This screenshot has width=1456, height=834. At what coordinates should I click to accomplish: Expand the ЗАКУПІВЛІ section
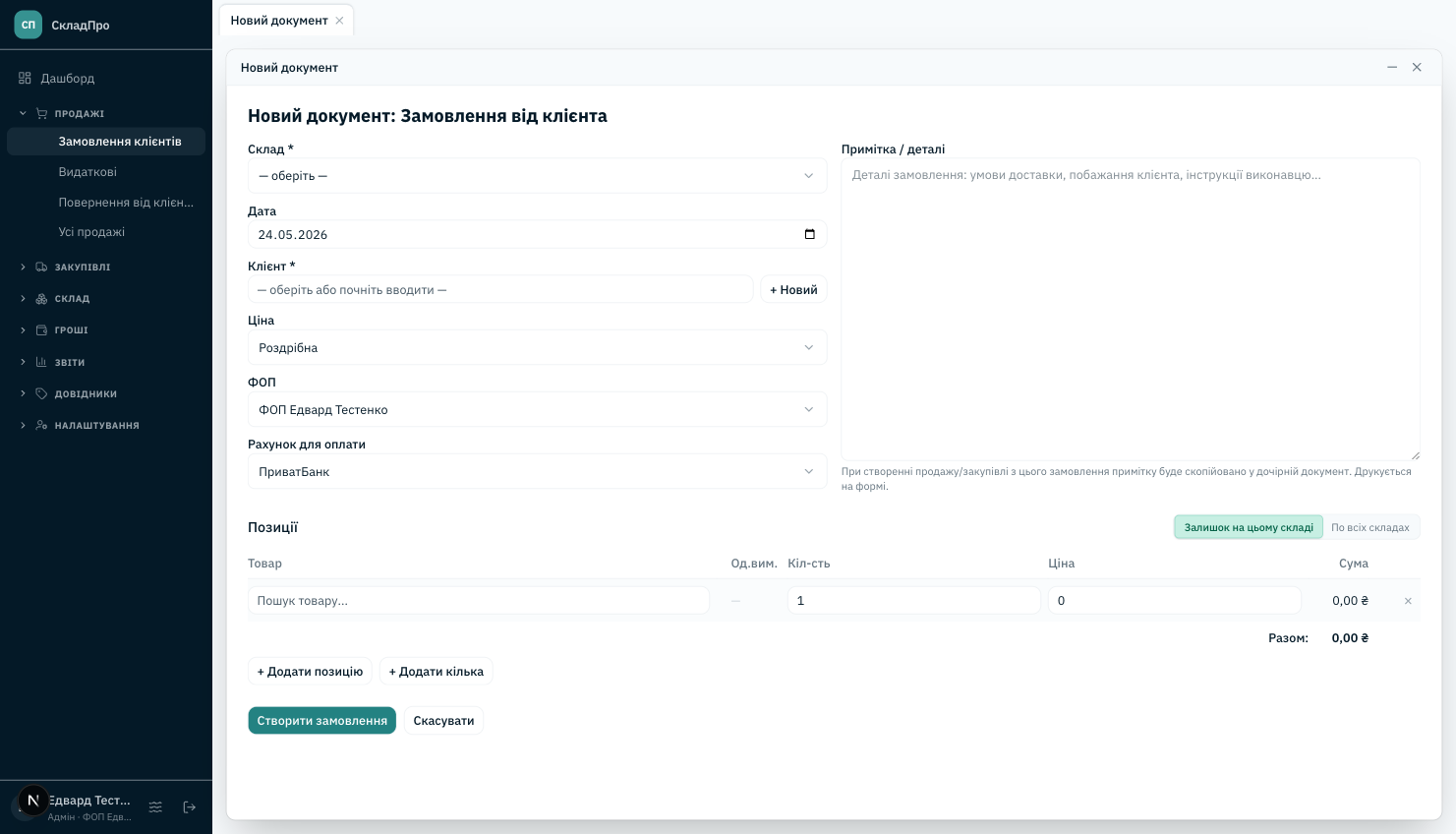(x=23, y=267)
